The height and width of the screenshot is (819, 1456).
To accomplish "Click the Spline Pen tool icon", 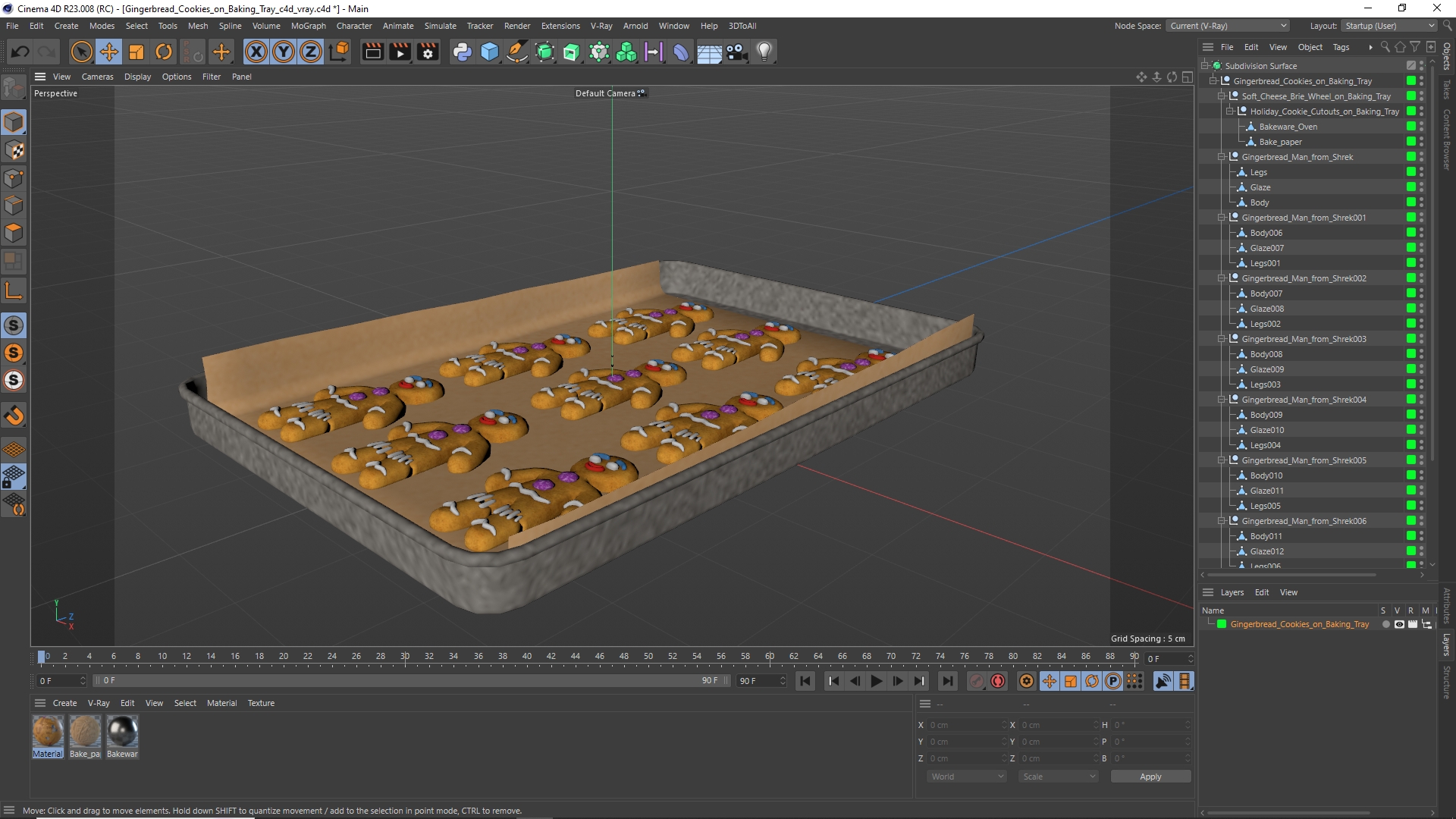I will point(517,52).
